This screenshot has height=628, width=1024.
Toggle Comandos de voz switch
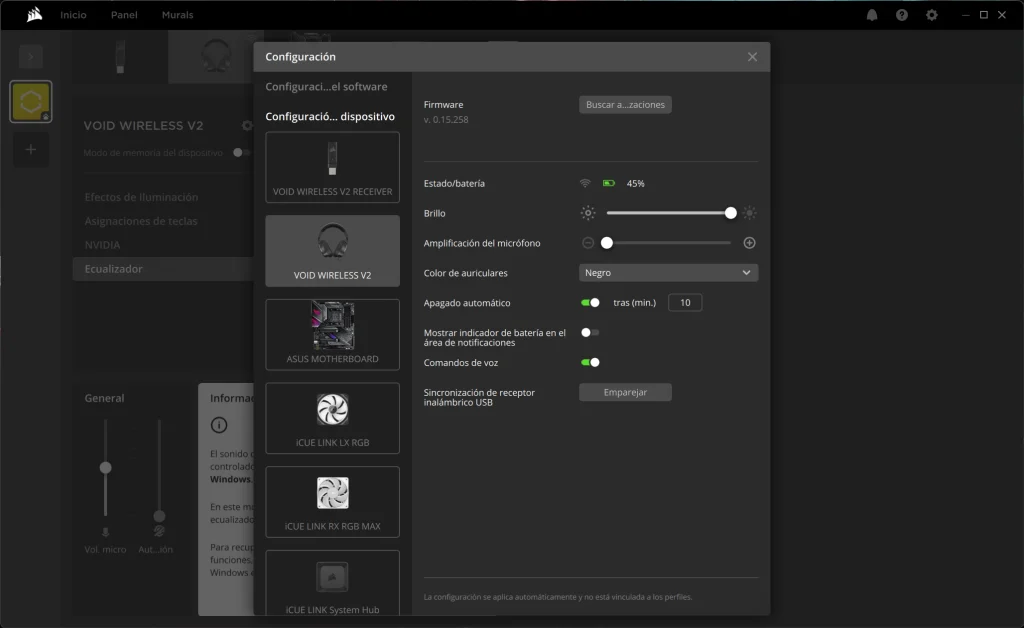(590, 362)
